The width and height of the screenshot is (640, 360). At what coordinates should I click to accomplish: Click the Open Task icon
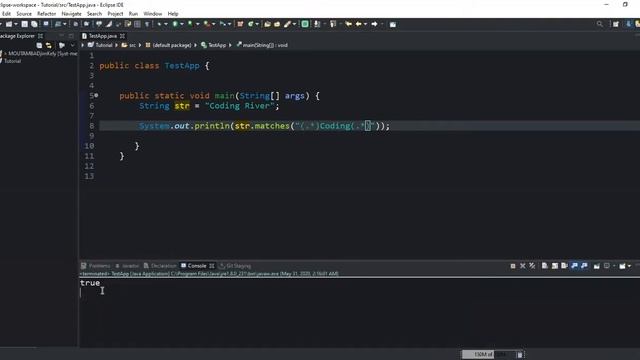pyautogui.click(x=277, y=24)
